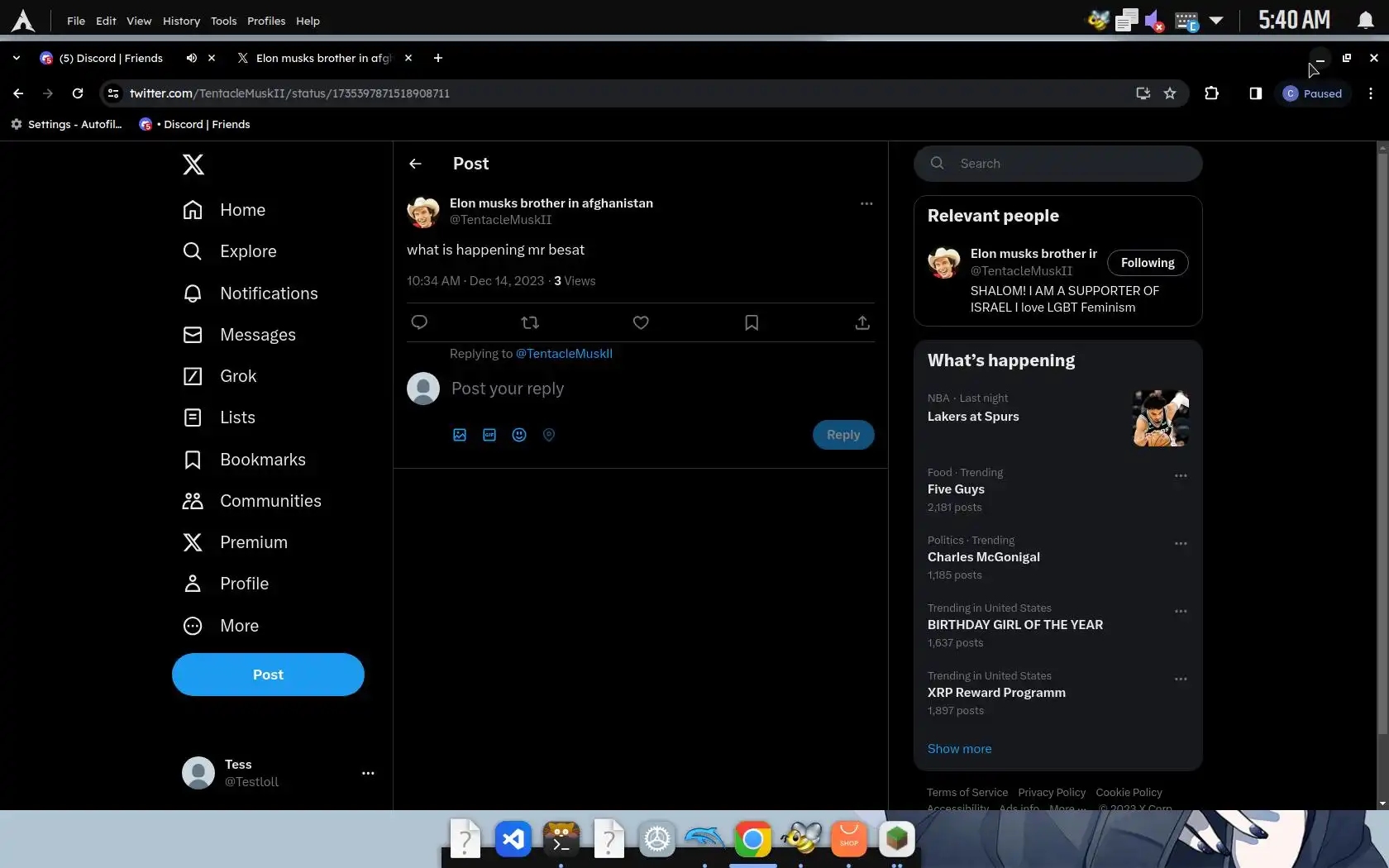Click the Reply button
The width and height of the screenshot is (1389, 868).
click(843, 435)
